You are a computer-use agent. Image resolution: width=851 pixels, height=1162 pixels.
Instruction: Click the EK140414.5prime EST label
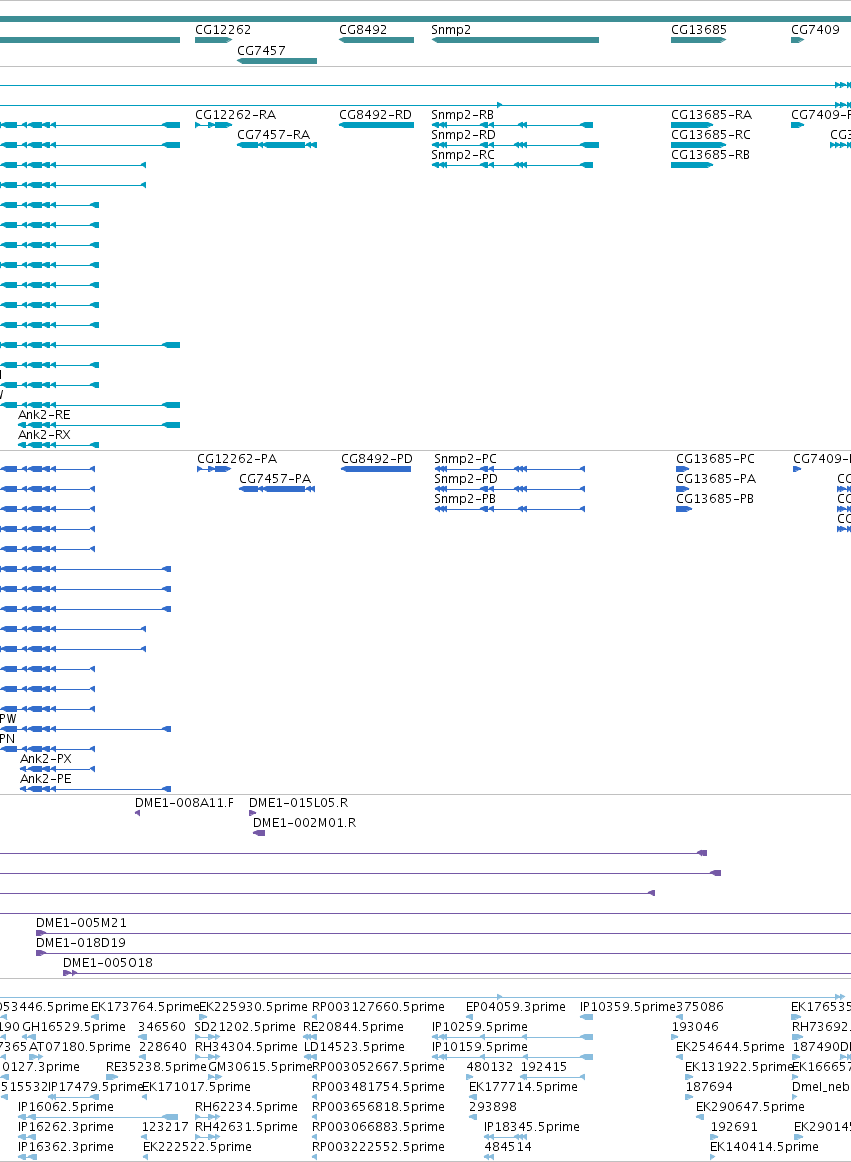764,1147
